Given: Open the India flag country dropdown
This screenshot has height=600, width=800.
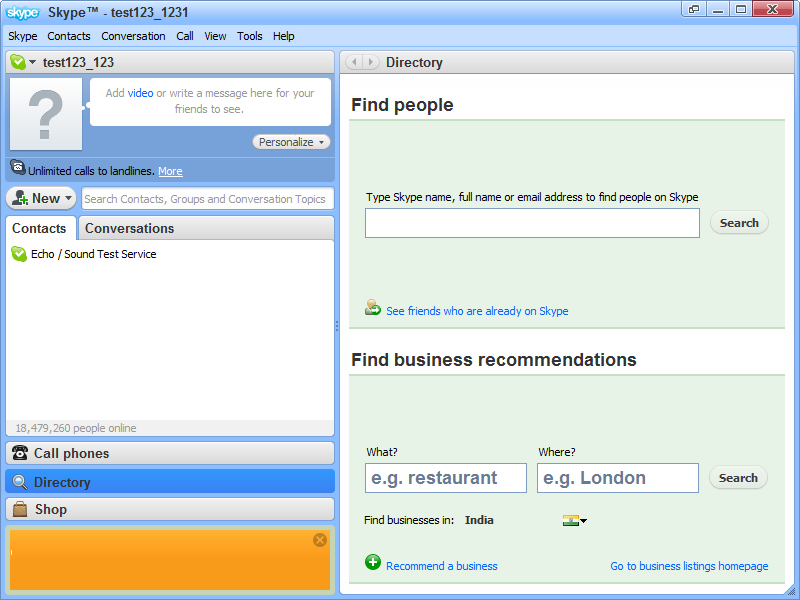Looking at the screenshot, I should (x=574, y=520).
